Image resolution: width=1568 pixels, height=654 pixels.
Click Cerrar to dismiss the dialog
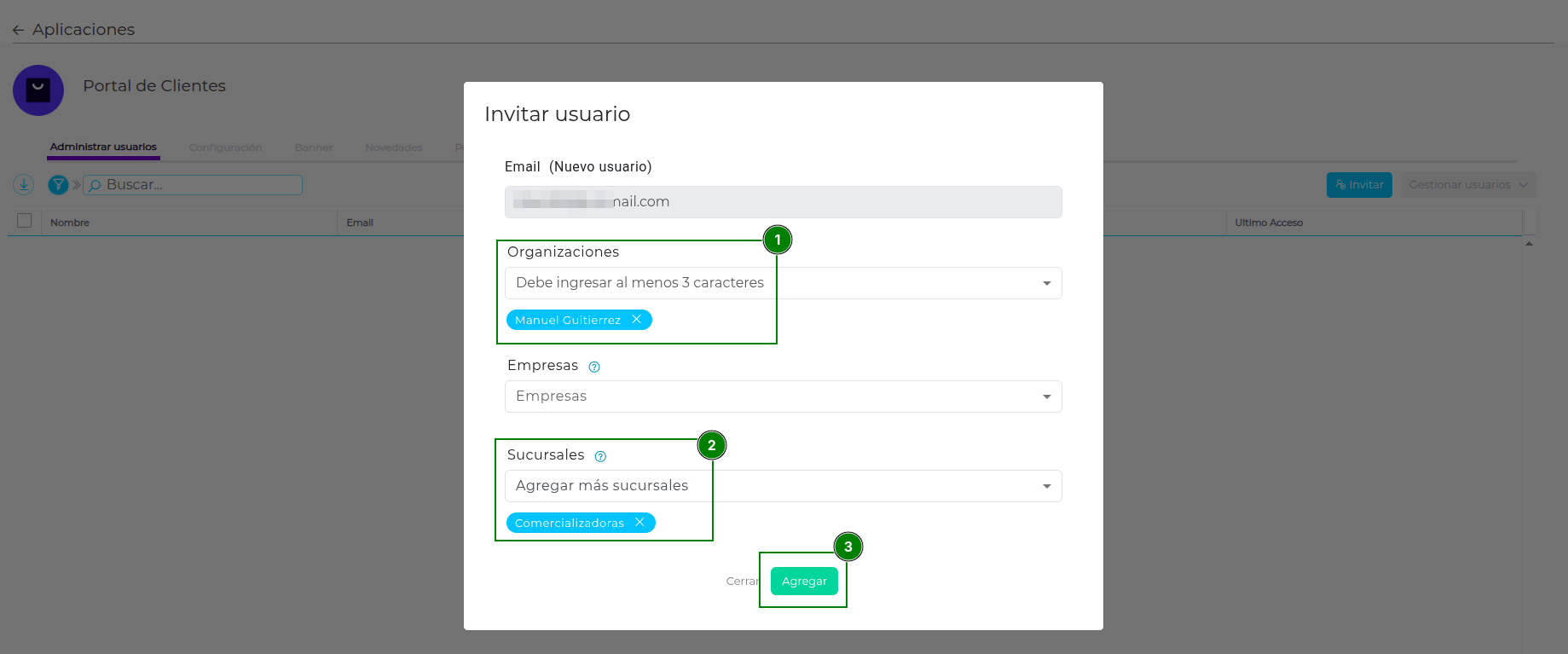(x=741, y=582)
